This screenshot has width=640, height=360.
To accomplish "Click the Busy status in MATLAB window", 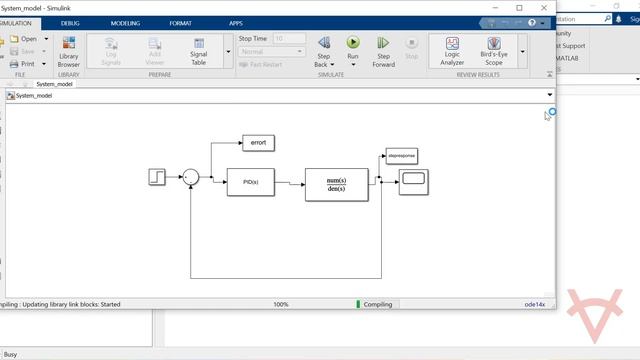I will click(x=10, y=354).
